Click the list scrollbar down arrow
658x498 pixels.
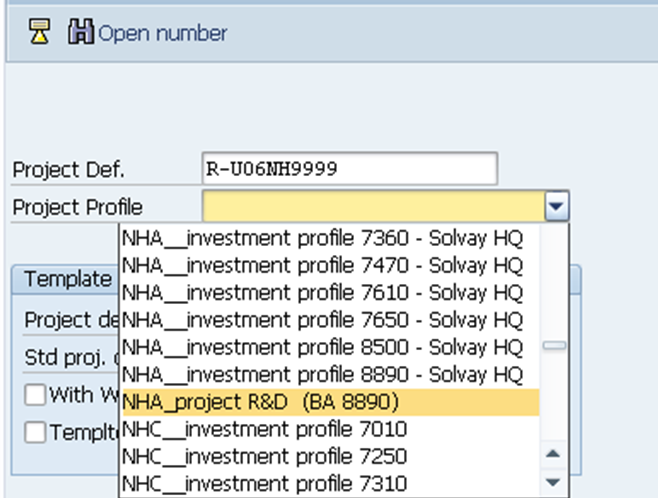[x=553, y=482]
